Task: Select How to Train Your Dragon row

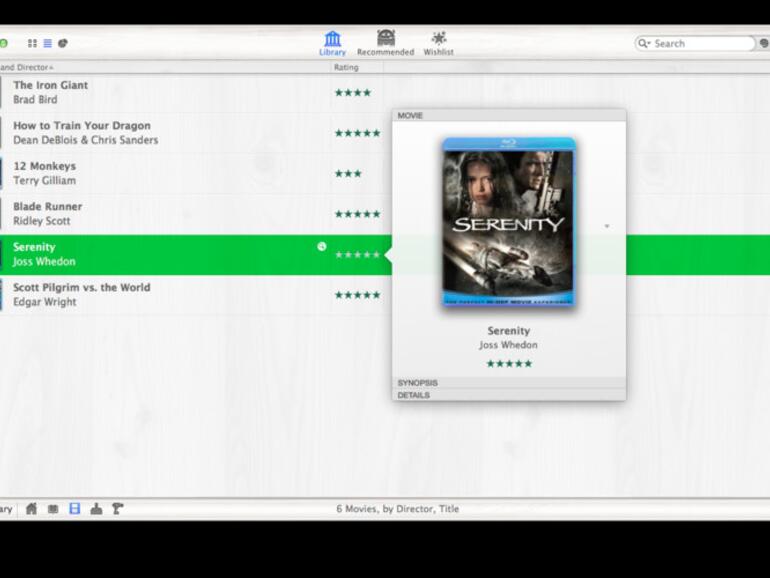Action: (x=192, y=133)
